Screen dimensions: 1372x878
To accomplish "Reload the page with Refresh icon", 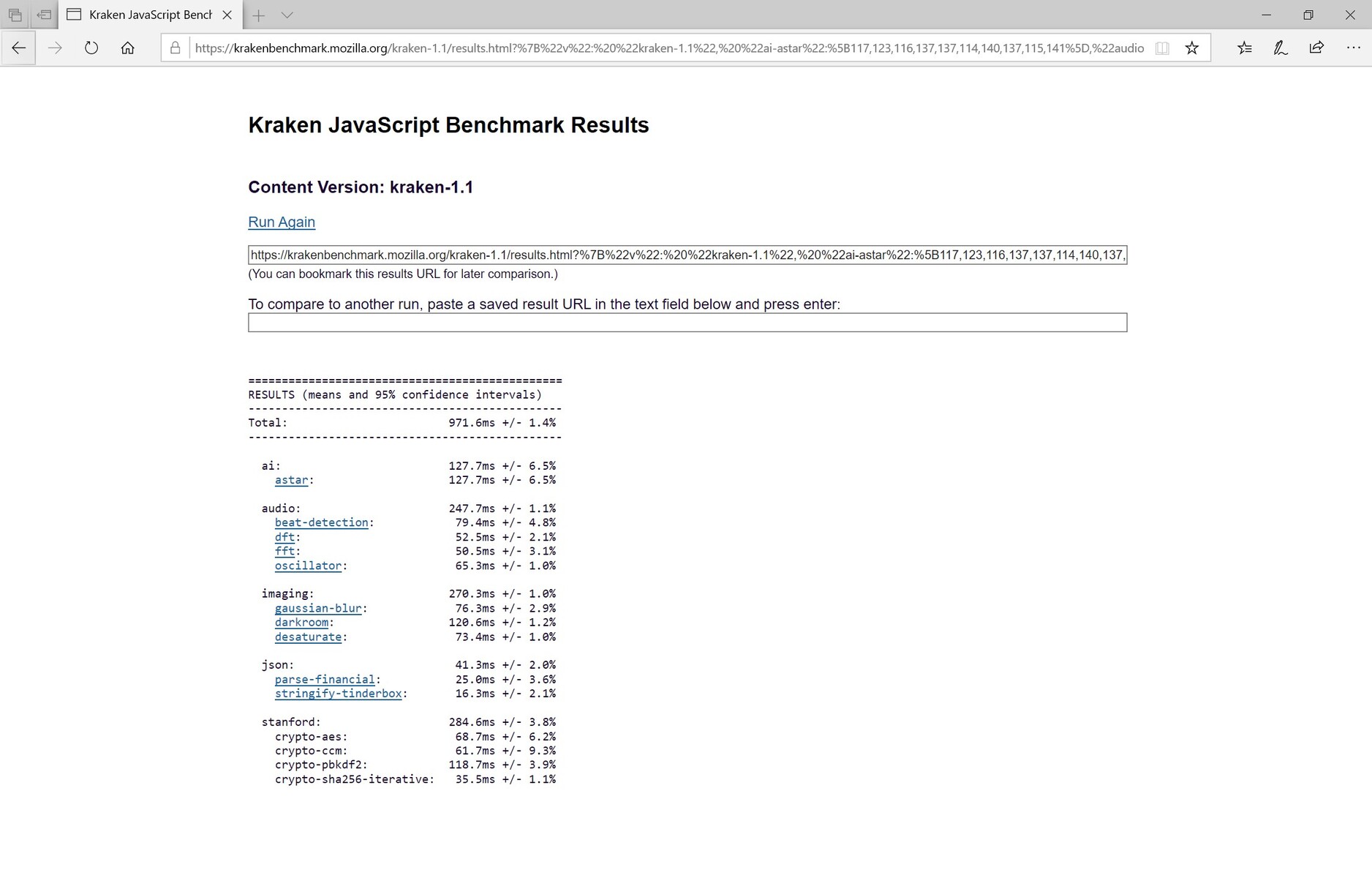I will [91, 48].
